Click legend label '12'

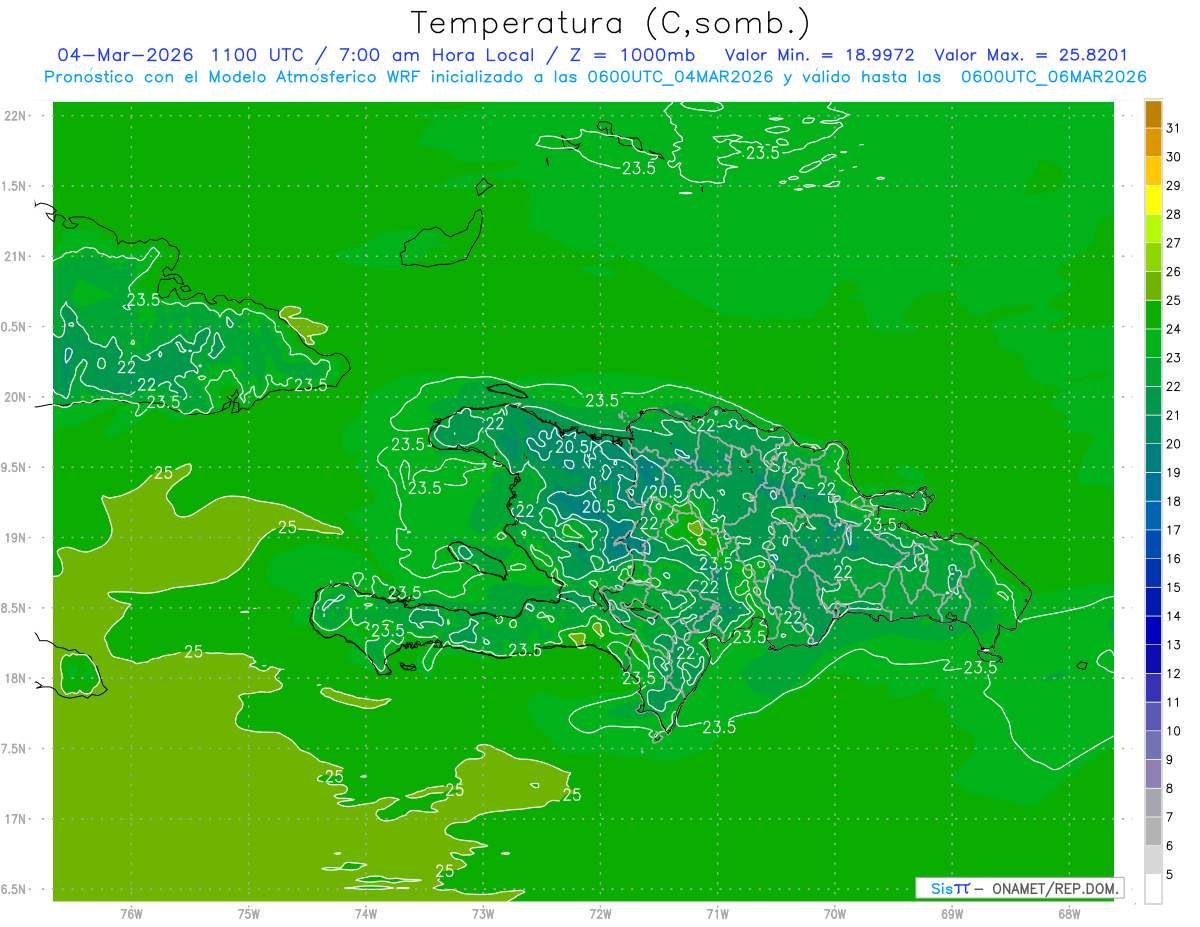pos(1173,674)
